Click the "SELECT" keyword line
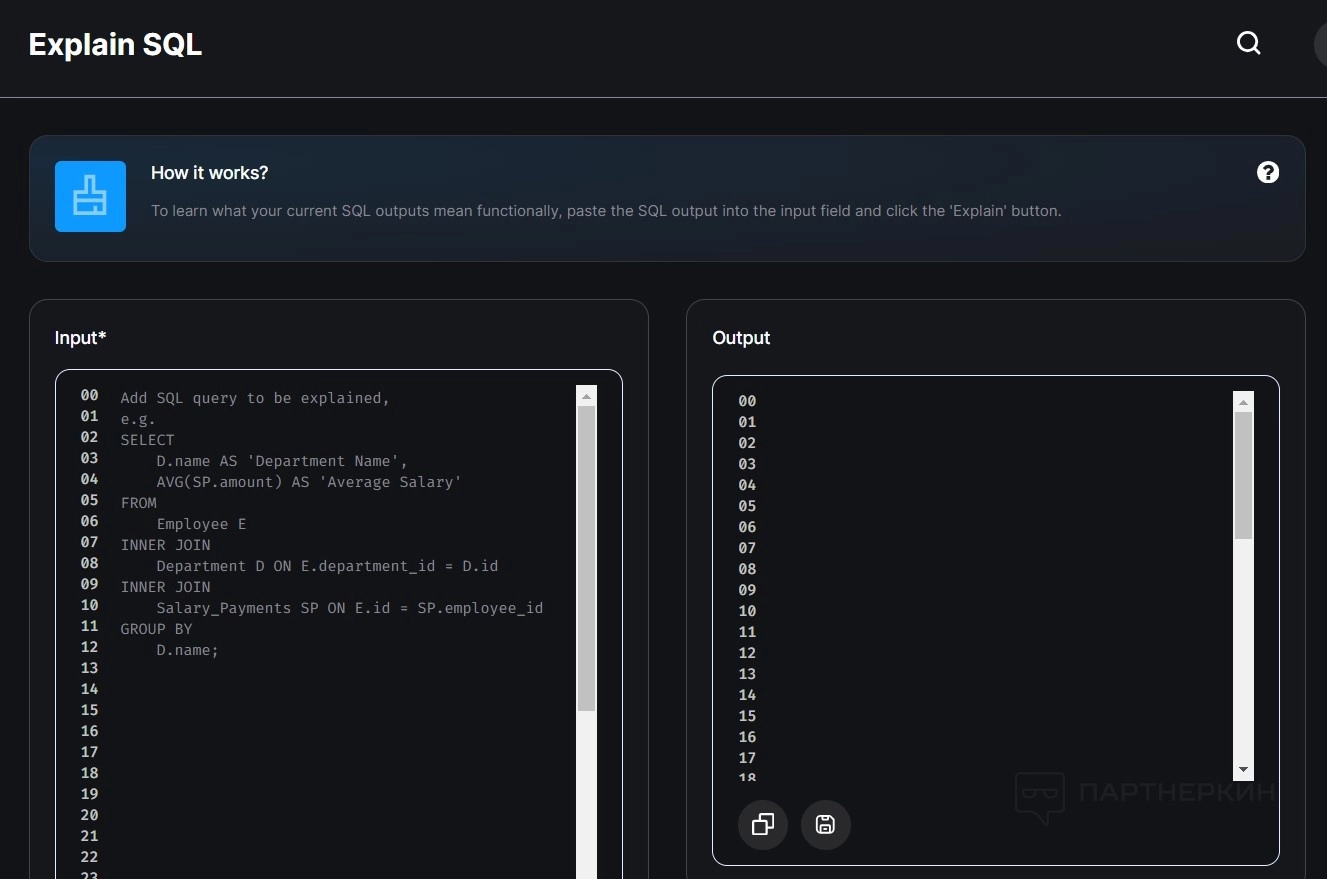This screenshot has height=879, width=1327. (x=147, y=440)
